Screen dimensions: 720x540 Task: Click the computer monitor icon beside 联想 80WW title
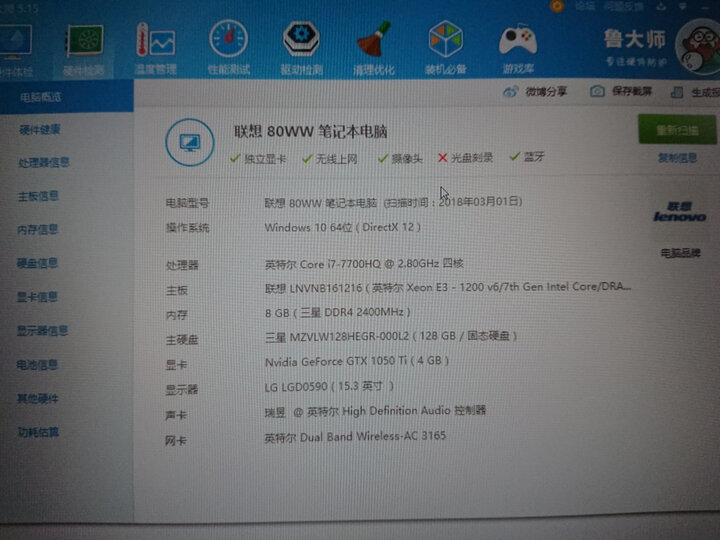[x=190, y=142]
